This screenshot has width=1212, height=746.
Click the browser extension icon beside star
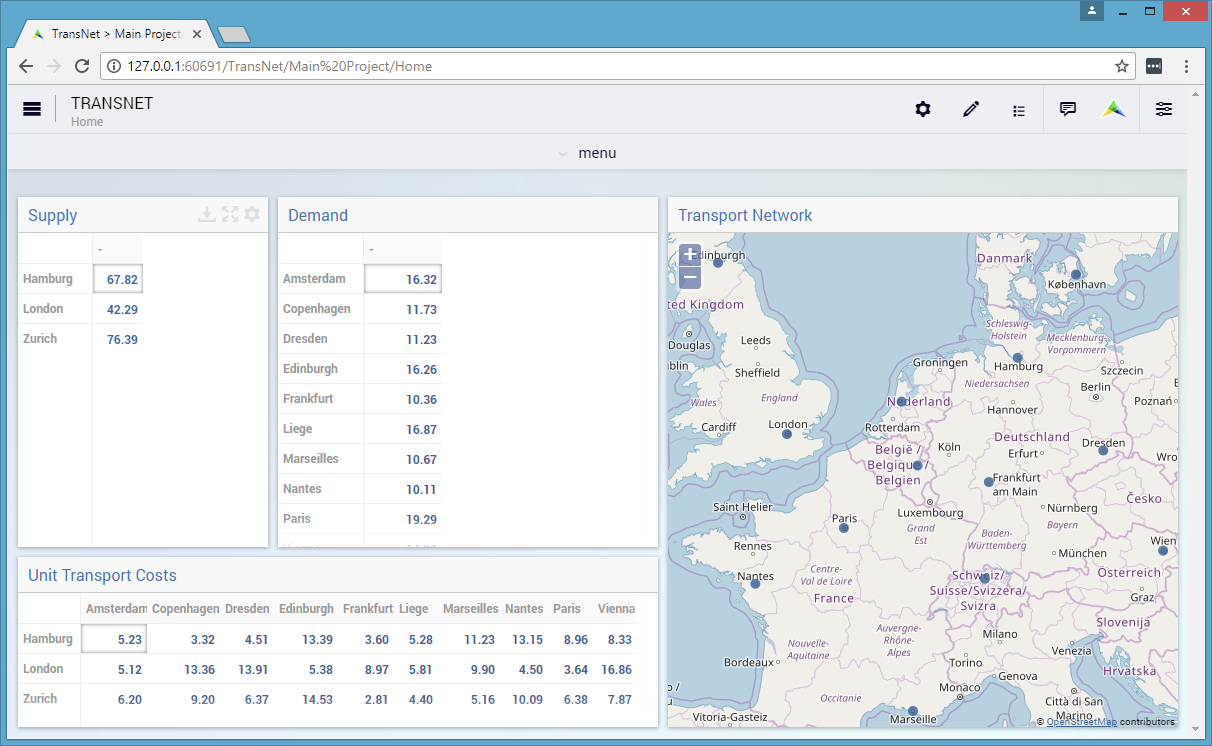1154,66
